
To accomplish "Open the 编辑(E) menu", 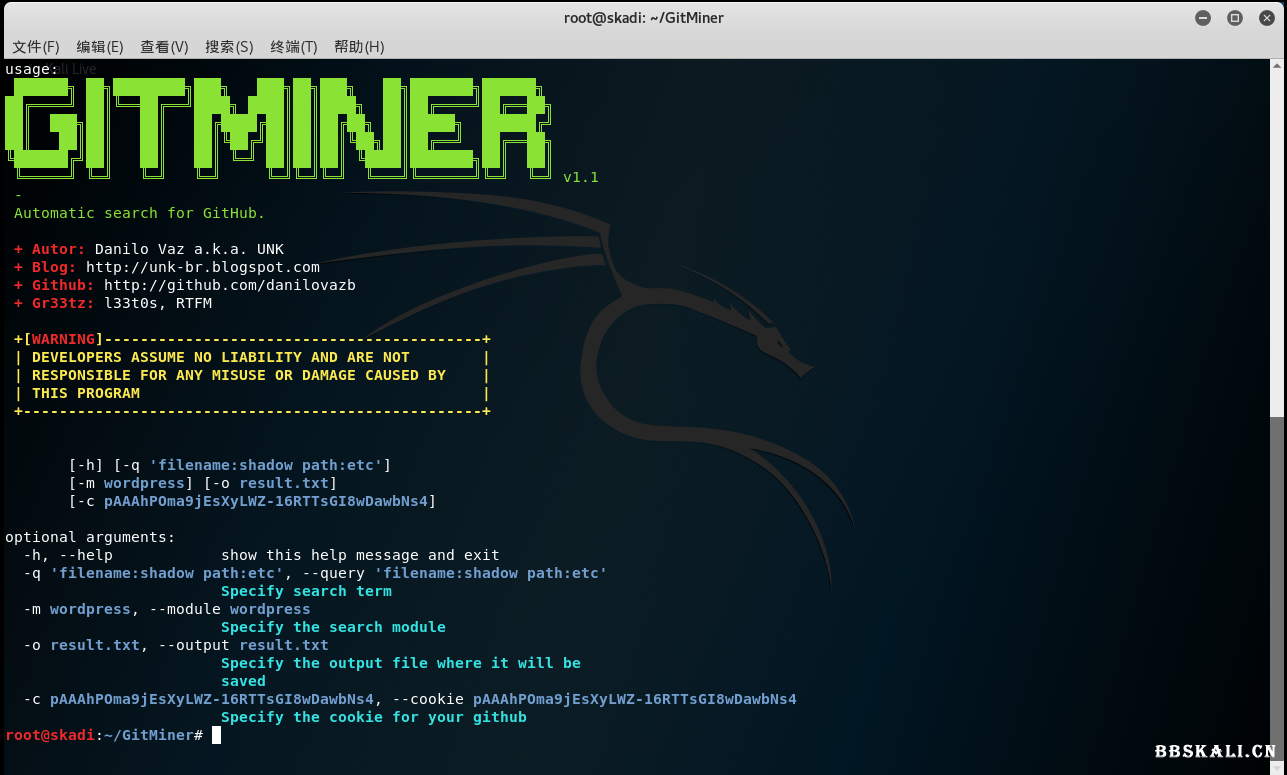I will [x=100, y=47].
